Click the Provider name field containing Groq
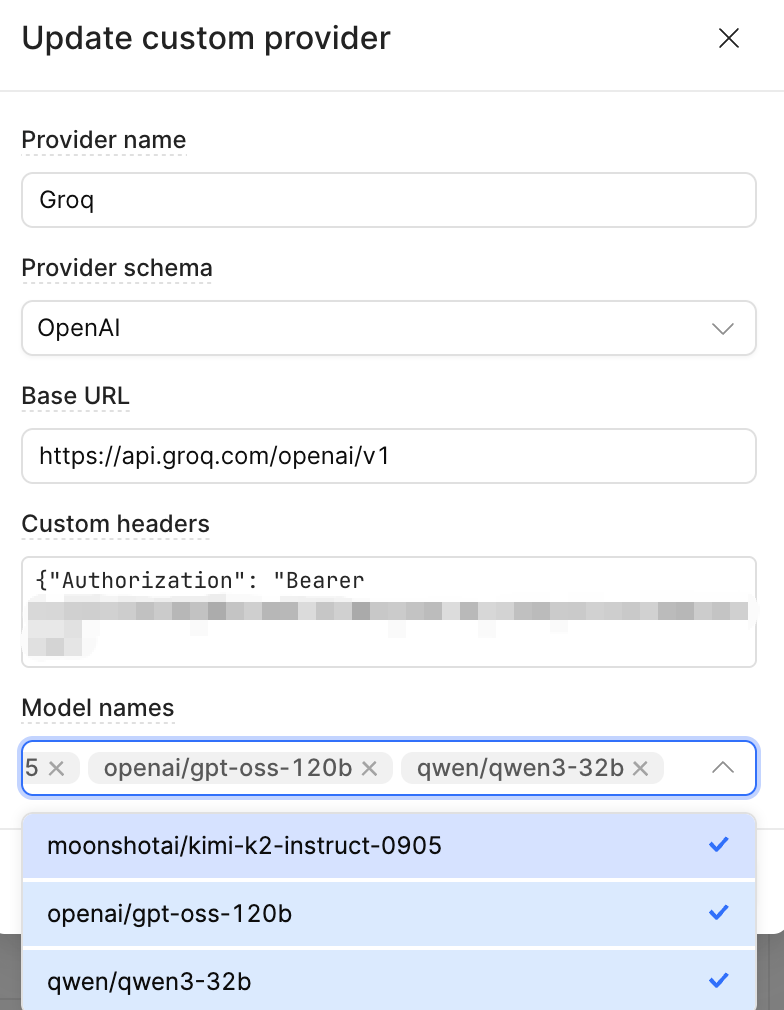 point(388,200)
